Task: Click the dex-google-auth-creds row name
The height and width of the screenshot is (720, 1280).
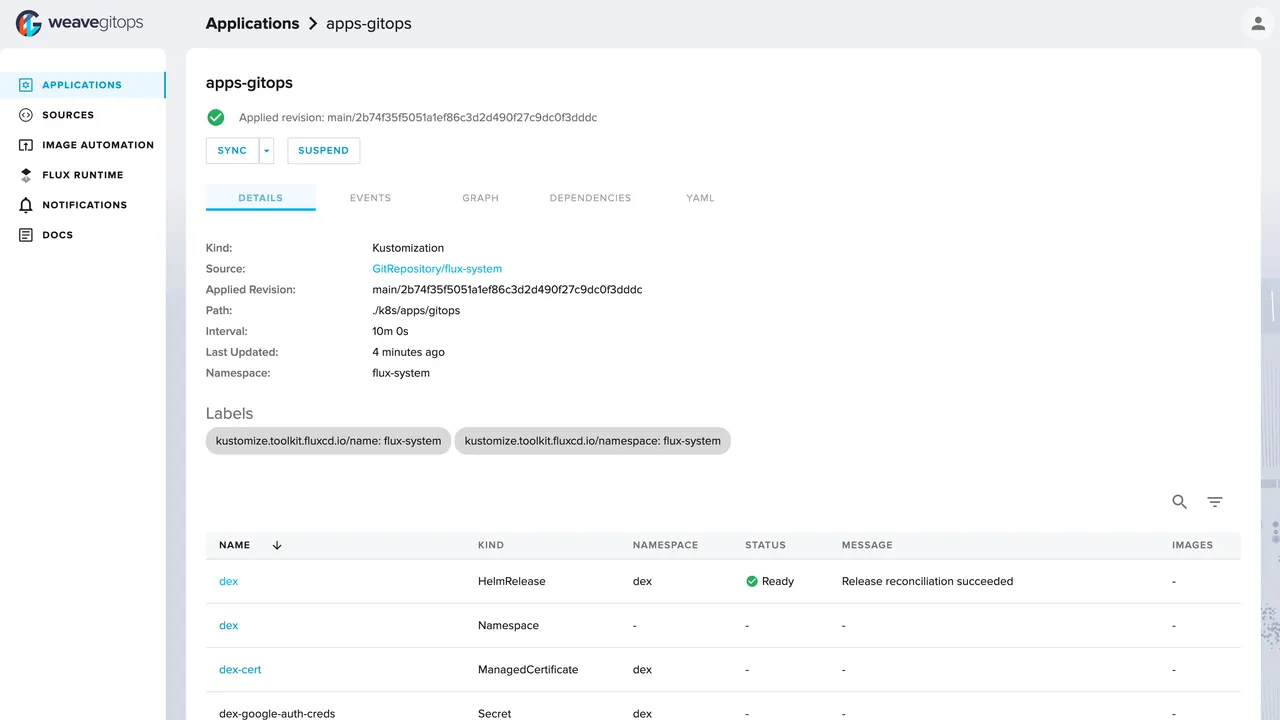Action: click(277, 713)
